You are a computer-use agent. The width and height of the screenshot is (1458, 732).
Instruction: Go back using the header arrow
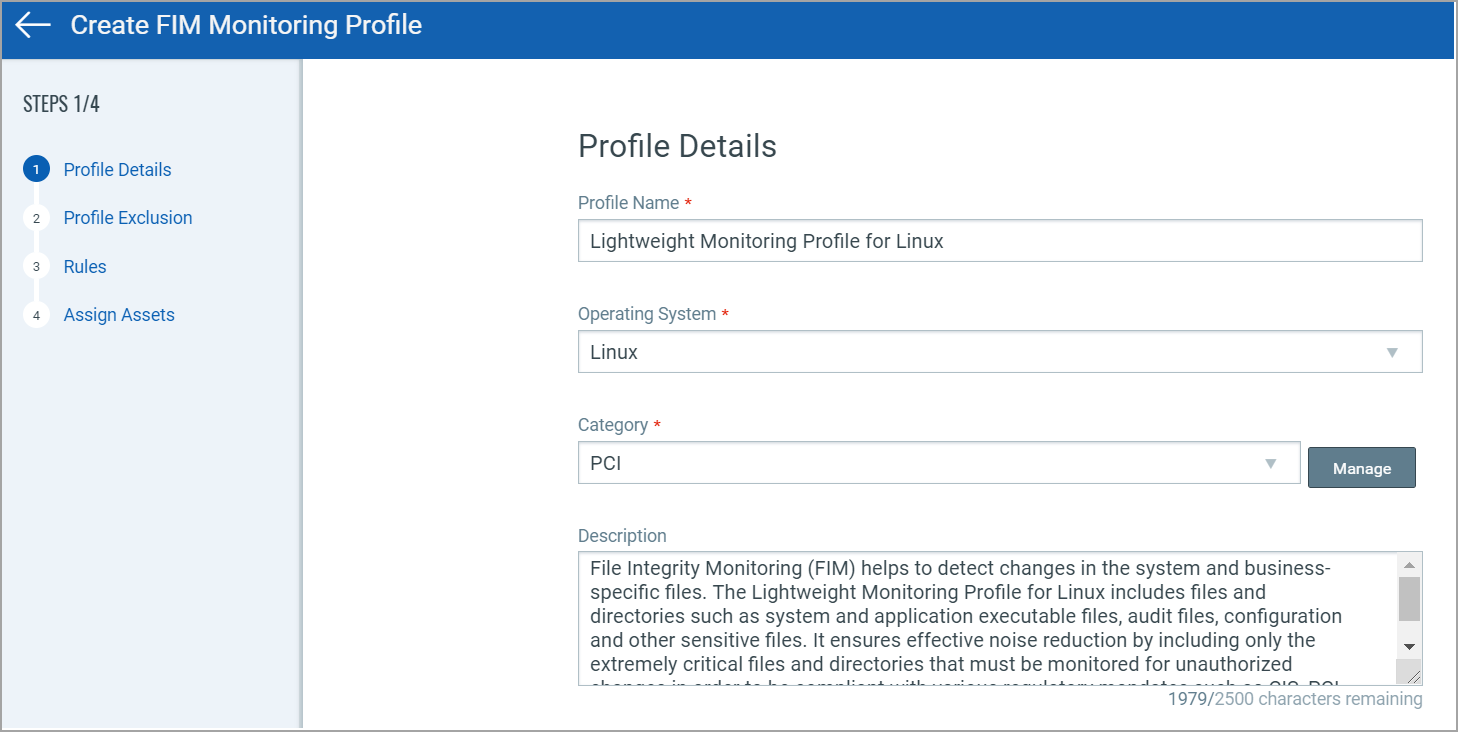(x=33, y=25)
